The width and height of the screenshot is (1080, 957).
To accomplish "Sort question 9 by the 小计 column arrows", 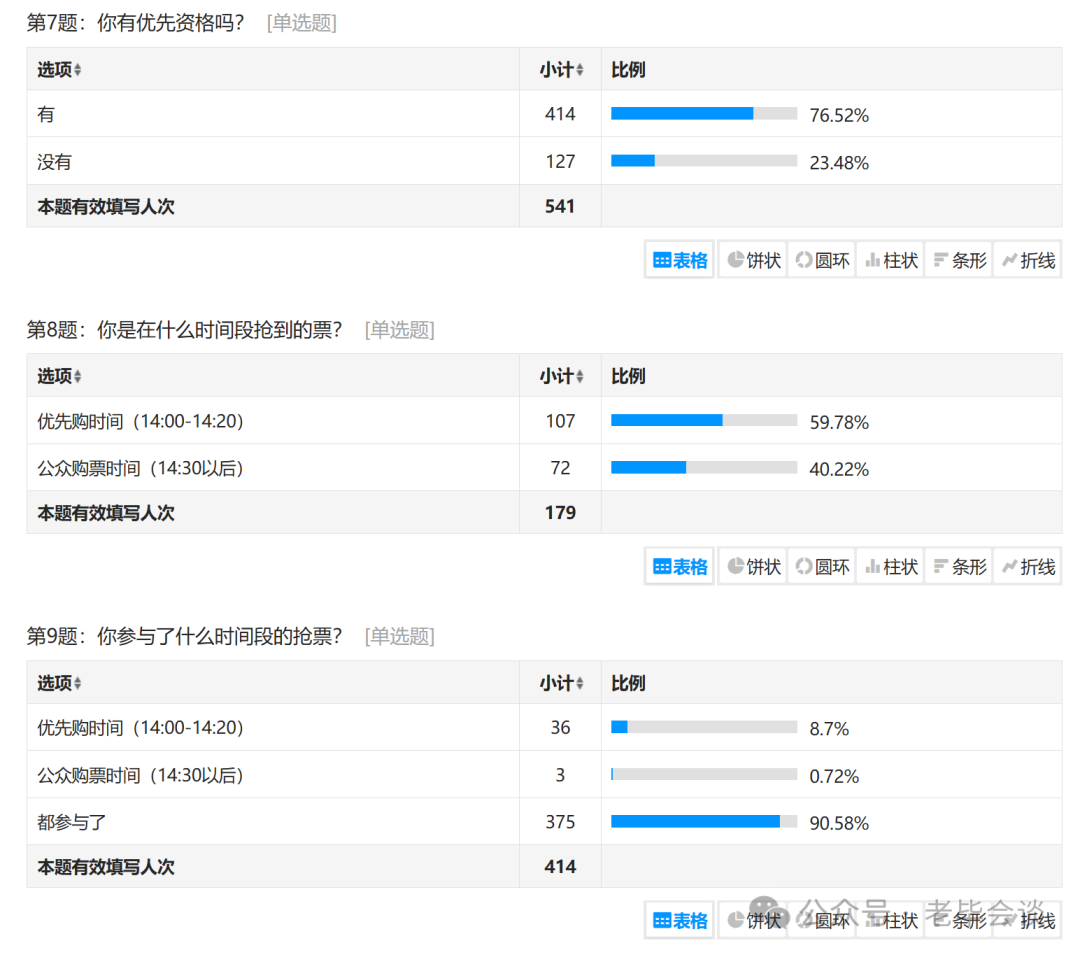I will point(580,683).
